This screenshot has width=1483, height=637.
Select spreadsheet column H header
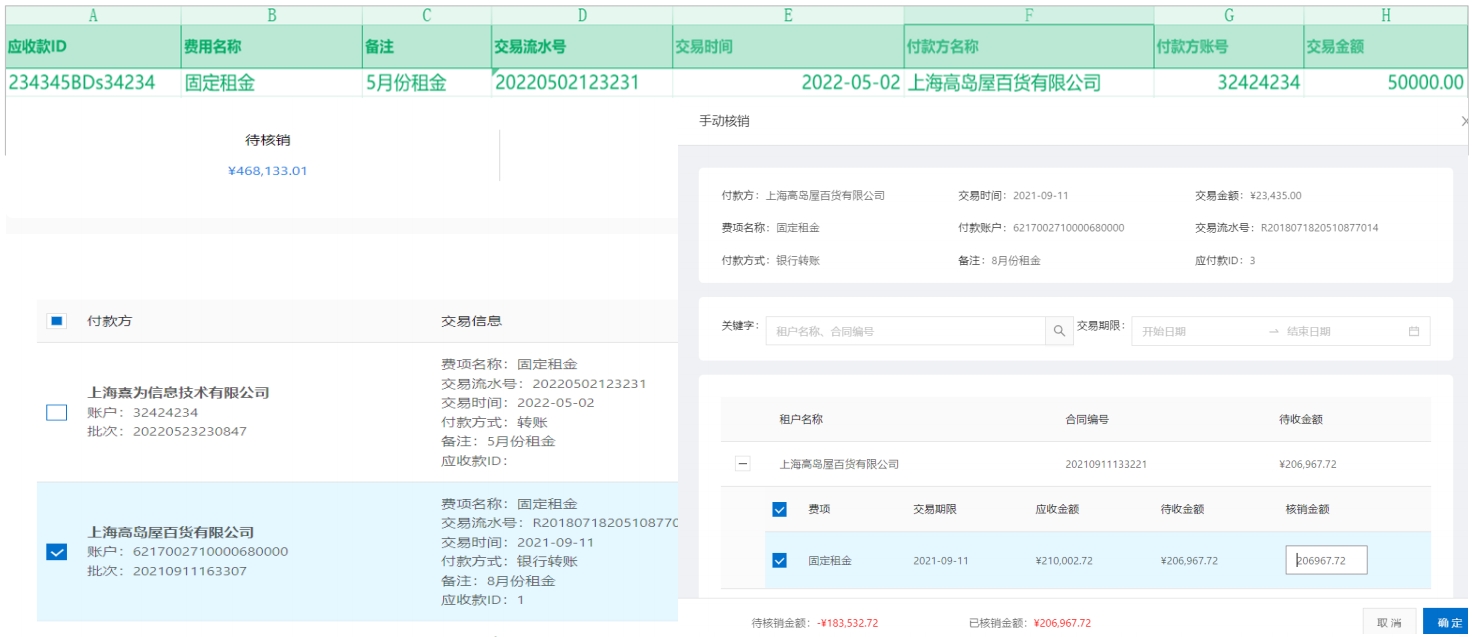point(1385,15)
